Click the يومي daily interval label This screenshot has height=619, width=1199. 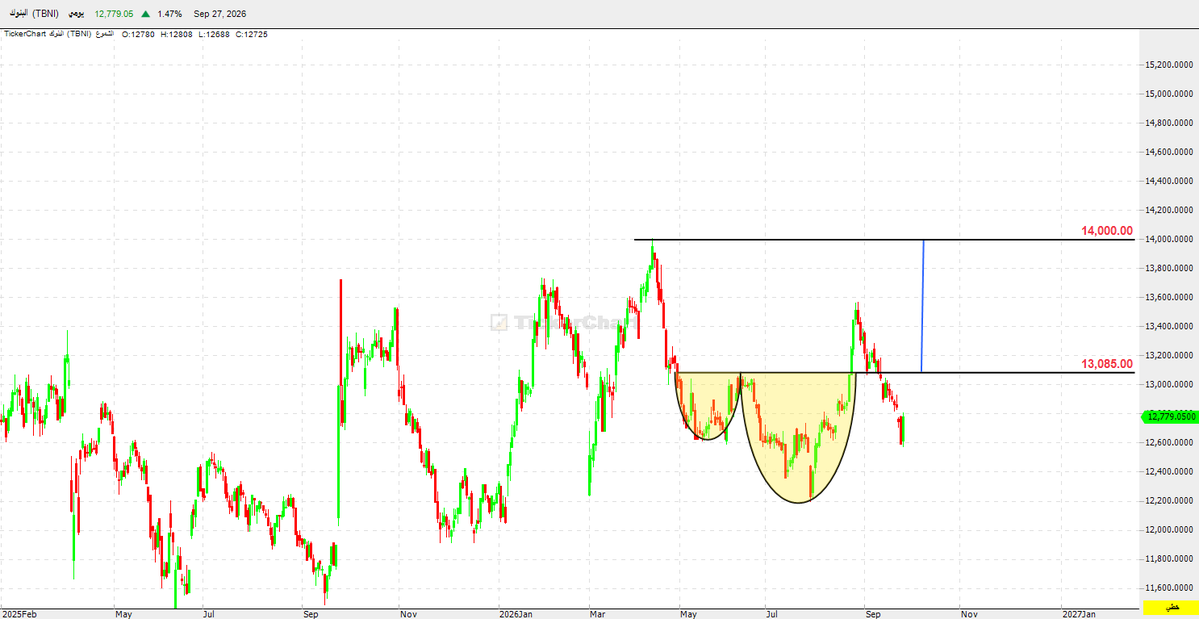77,14
